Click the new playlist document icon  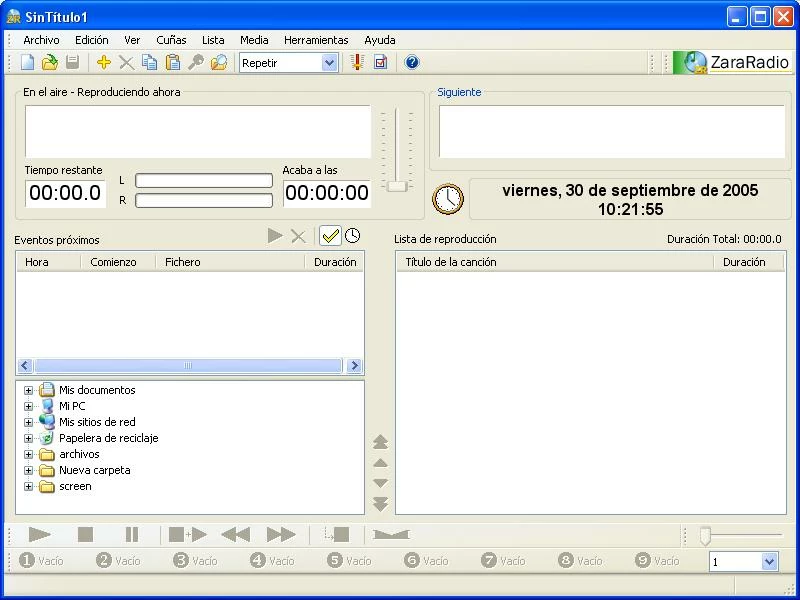click(x=28, y=63)
